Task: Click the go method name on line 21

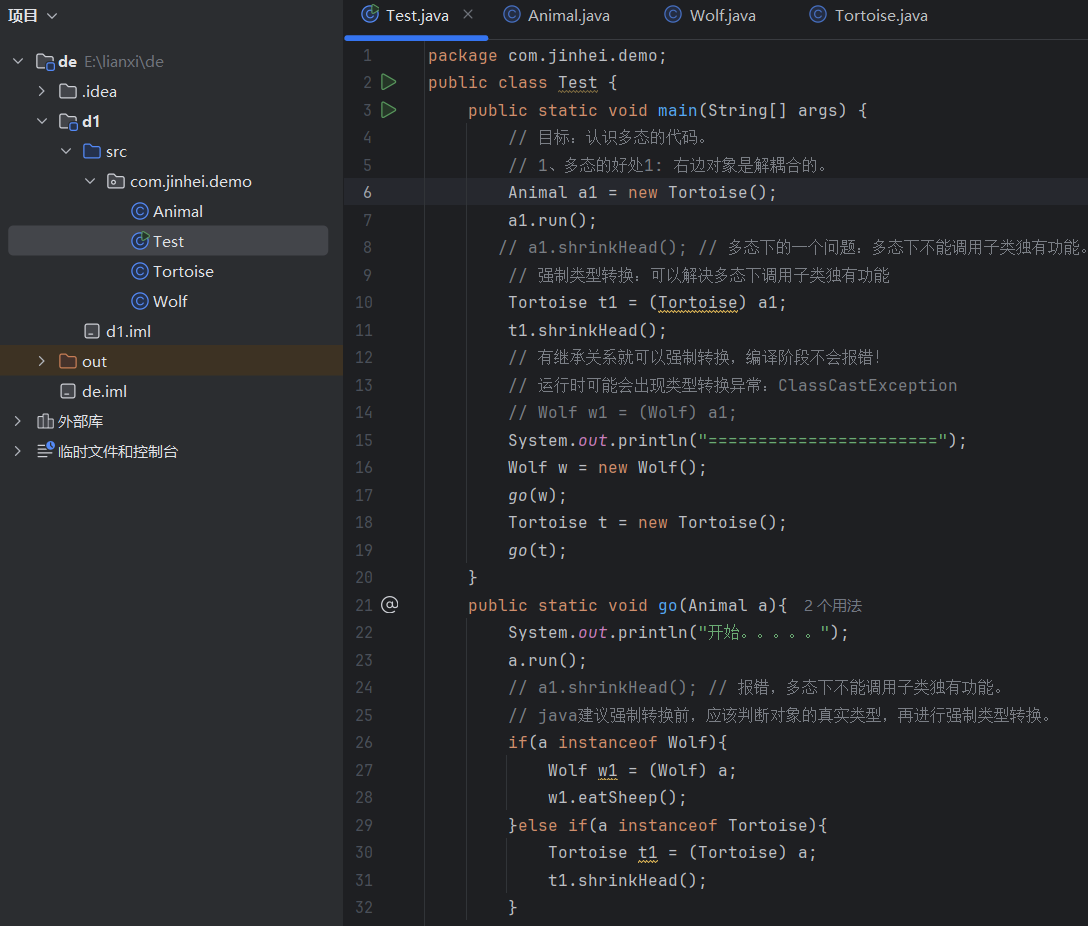Action: [x=668, y=606]
